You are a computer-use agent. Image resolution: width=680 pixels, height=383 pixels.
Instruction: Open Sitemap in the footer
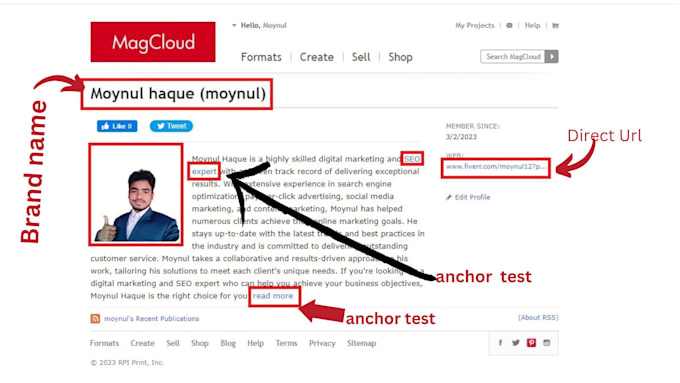[361, 343]
